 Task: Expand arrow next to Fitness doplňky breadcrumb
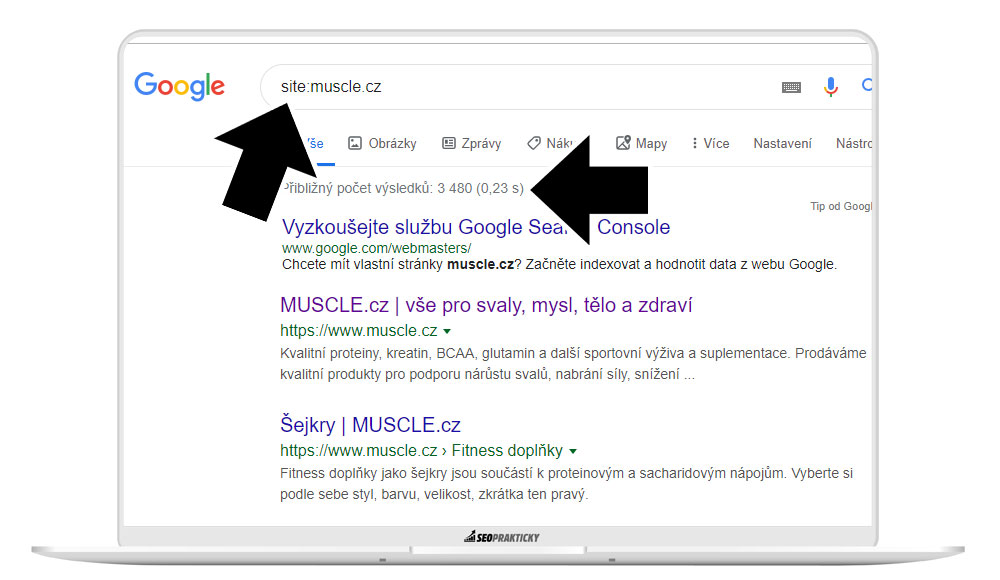pyautogui.click(x=573, y=451)
